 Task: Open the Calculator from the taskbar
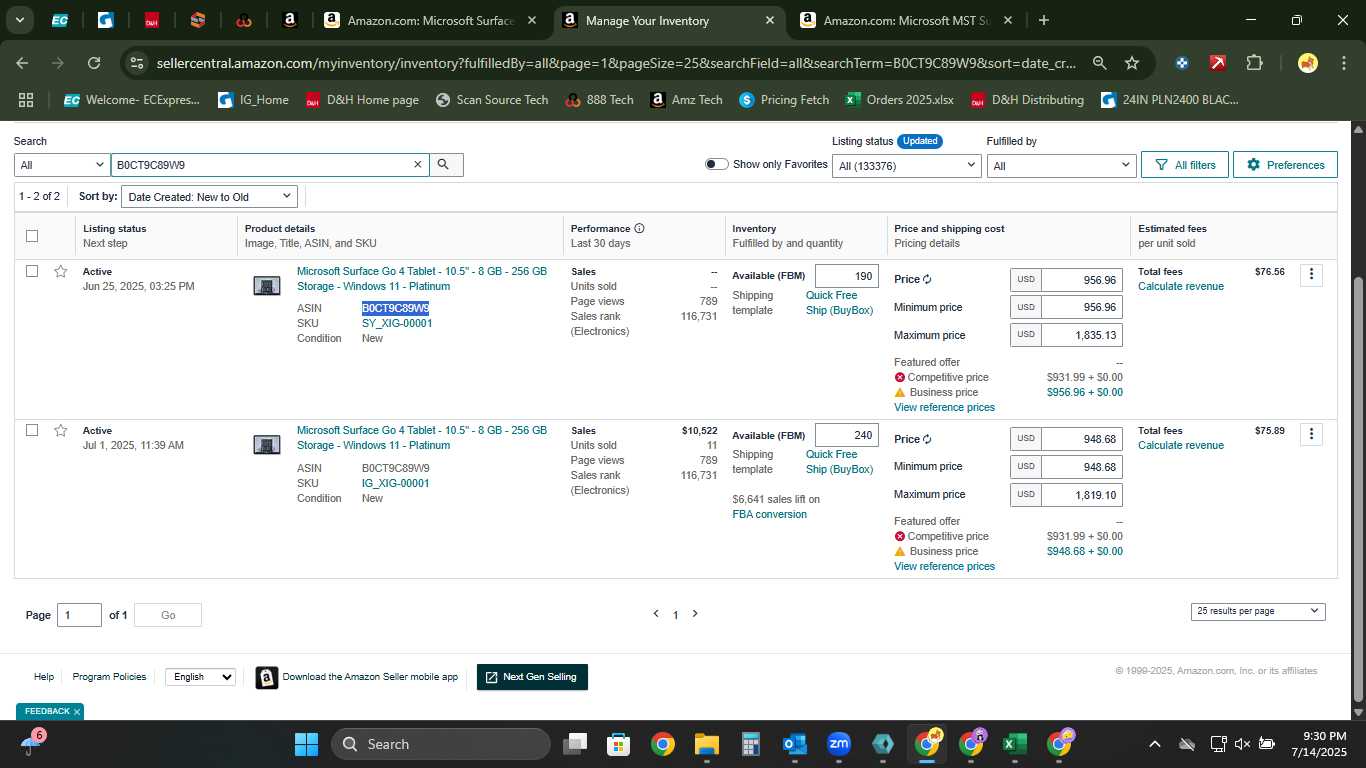pos(751,744)
